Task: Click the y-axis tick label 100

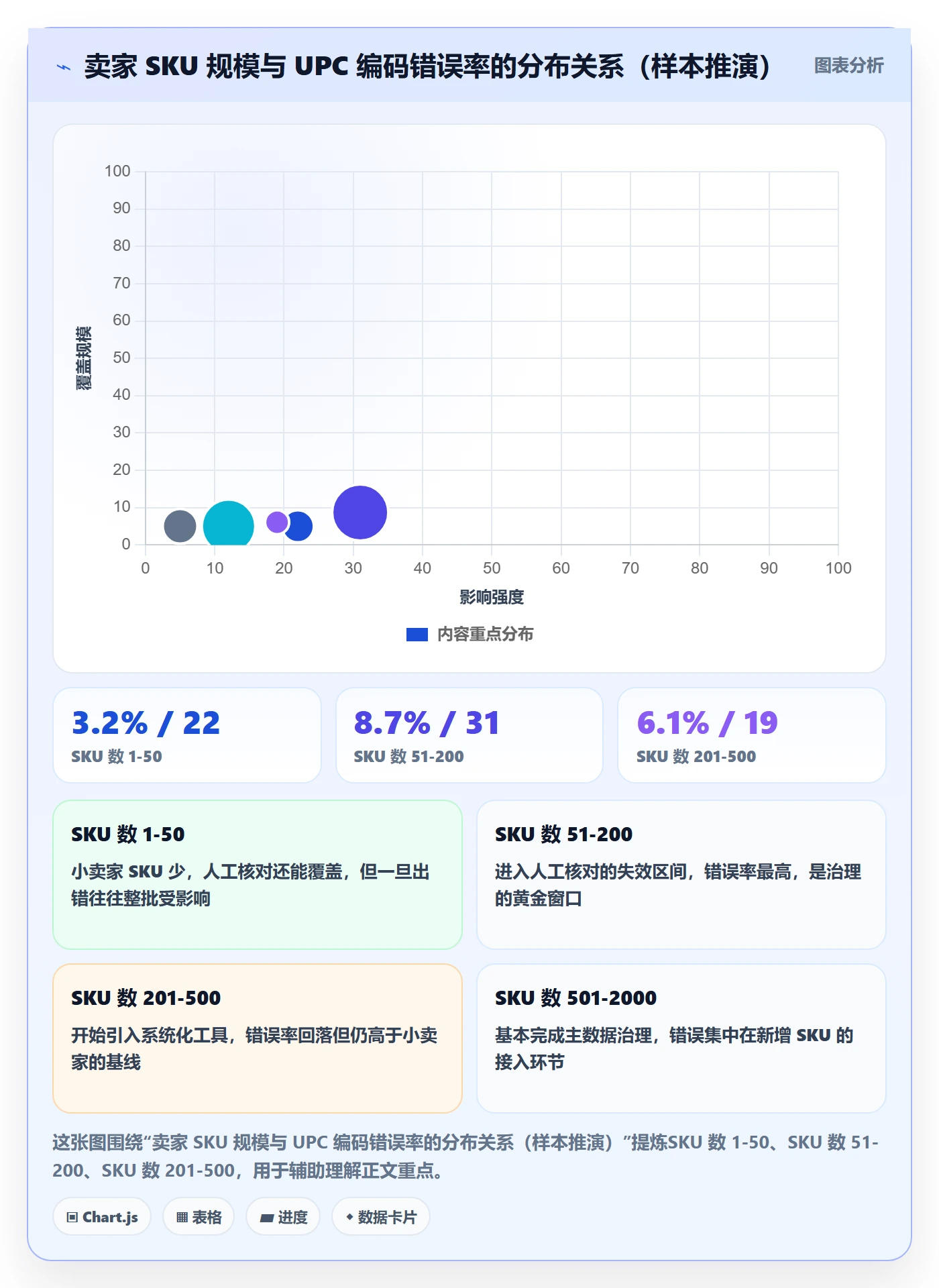Action: [117, 171]
